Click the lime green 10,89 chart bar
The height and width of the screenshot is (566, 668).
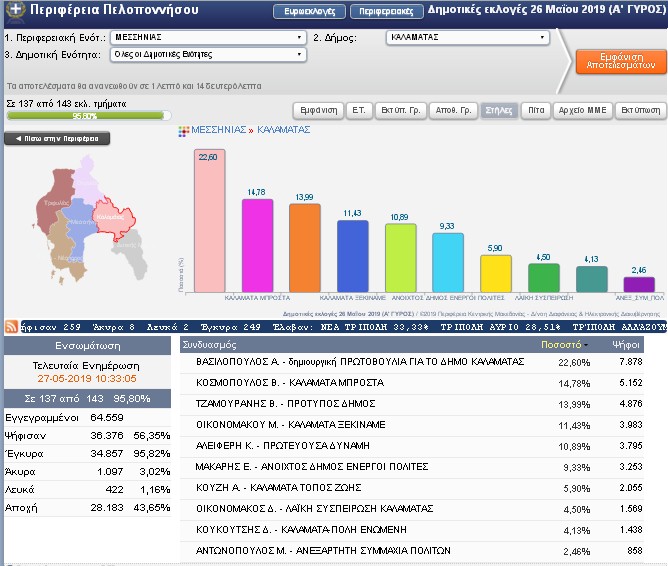pos(400,258)
